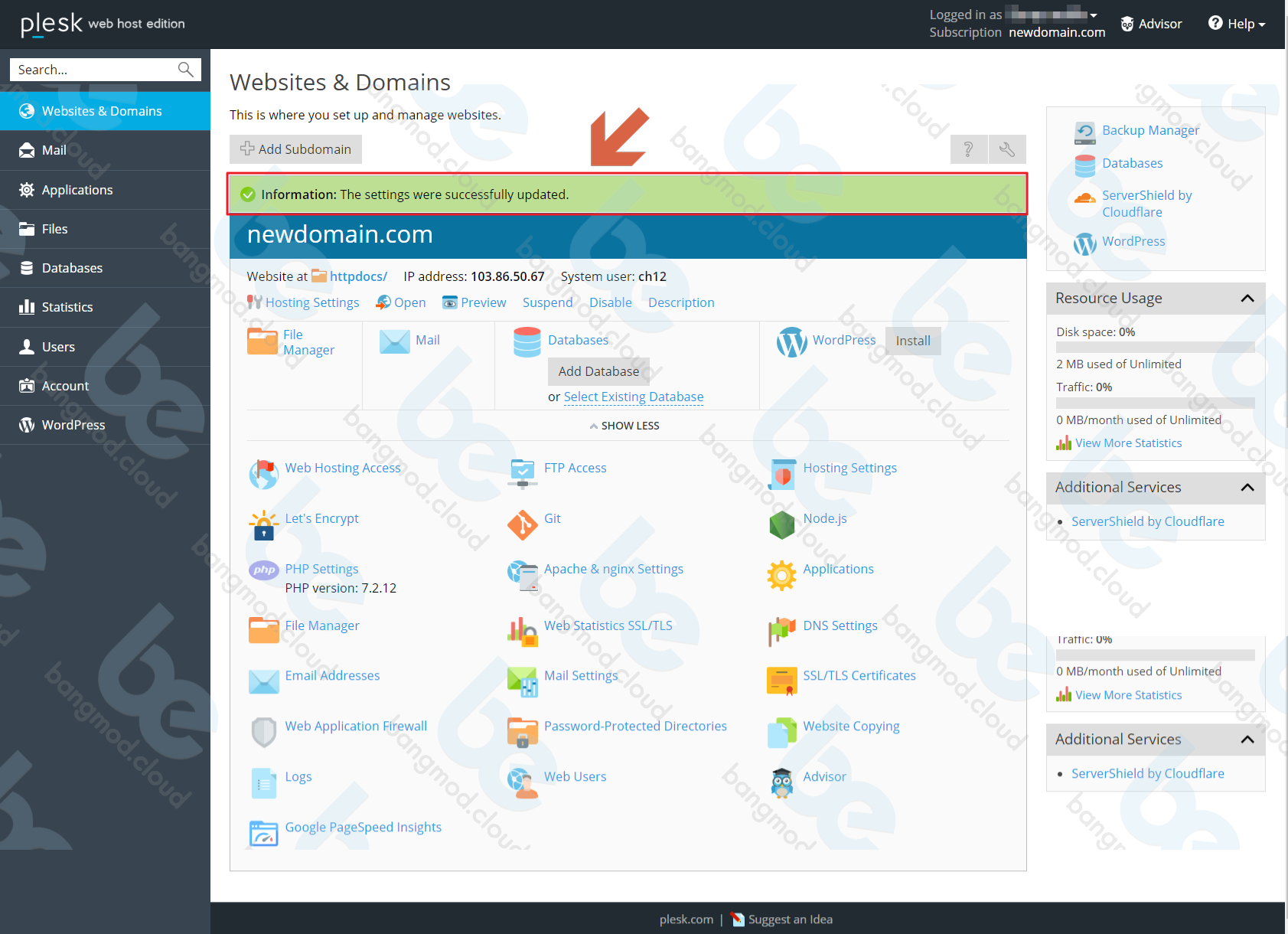1288x934 pixels.
Task: Open Mail in the sidebar
Action: pyautogui.click(x=105, y=150)
